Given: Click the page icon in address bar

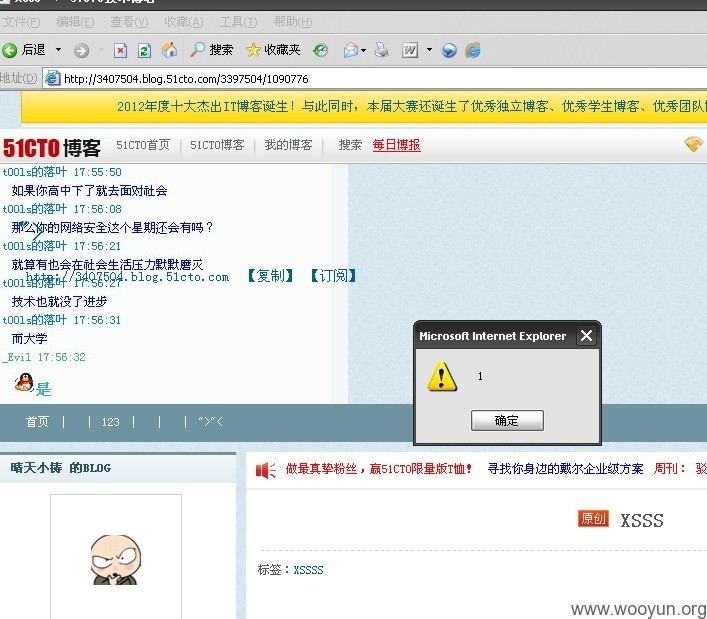Looking at the screenshot, I should click(52, 78).
